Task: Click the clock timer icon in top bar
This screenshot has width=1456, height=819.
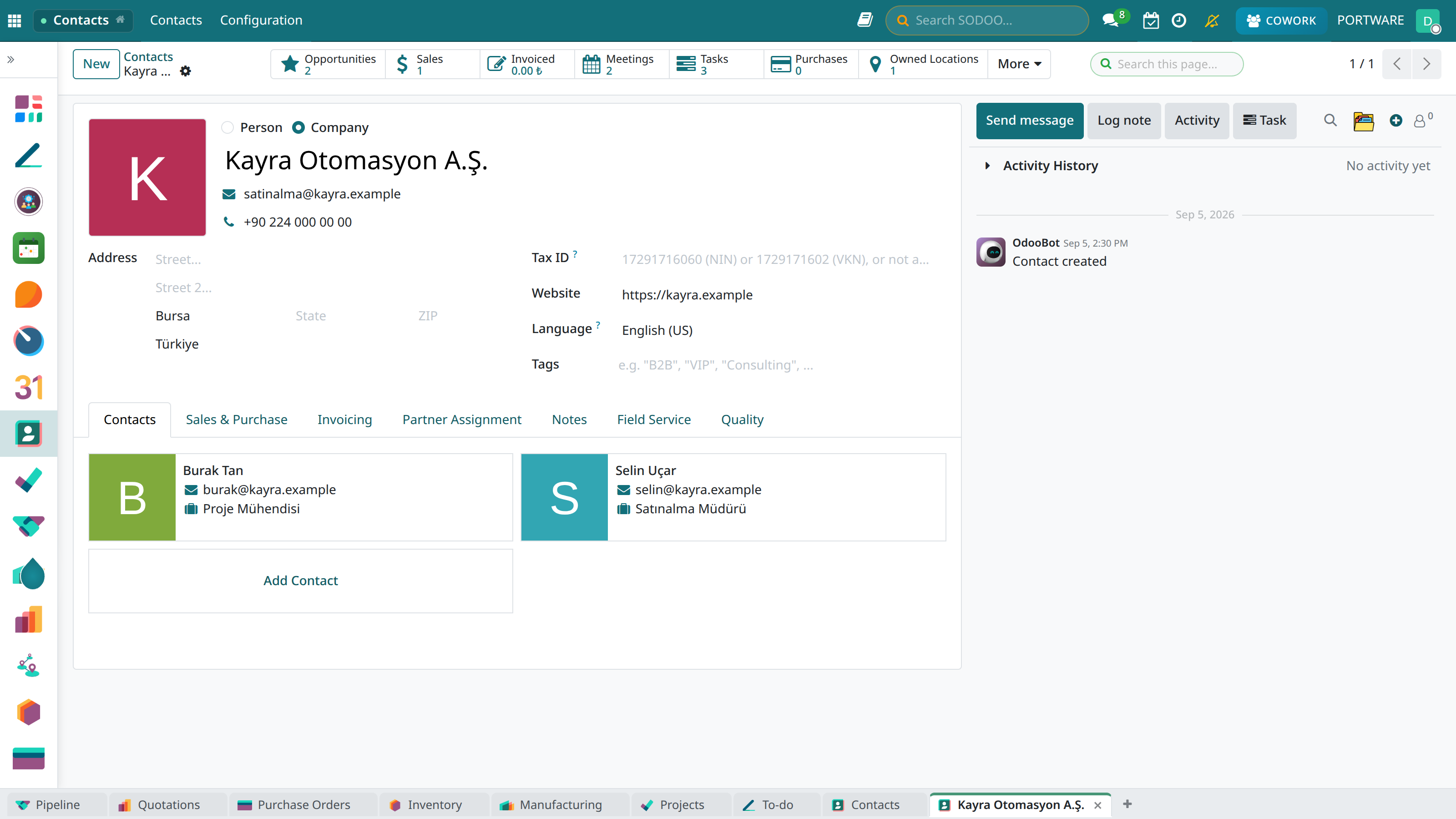Action: 1179,20
